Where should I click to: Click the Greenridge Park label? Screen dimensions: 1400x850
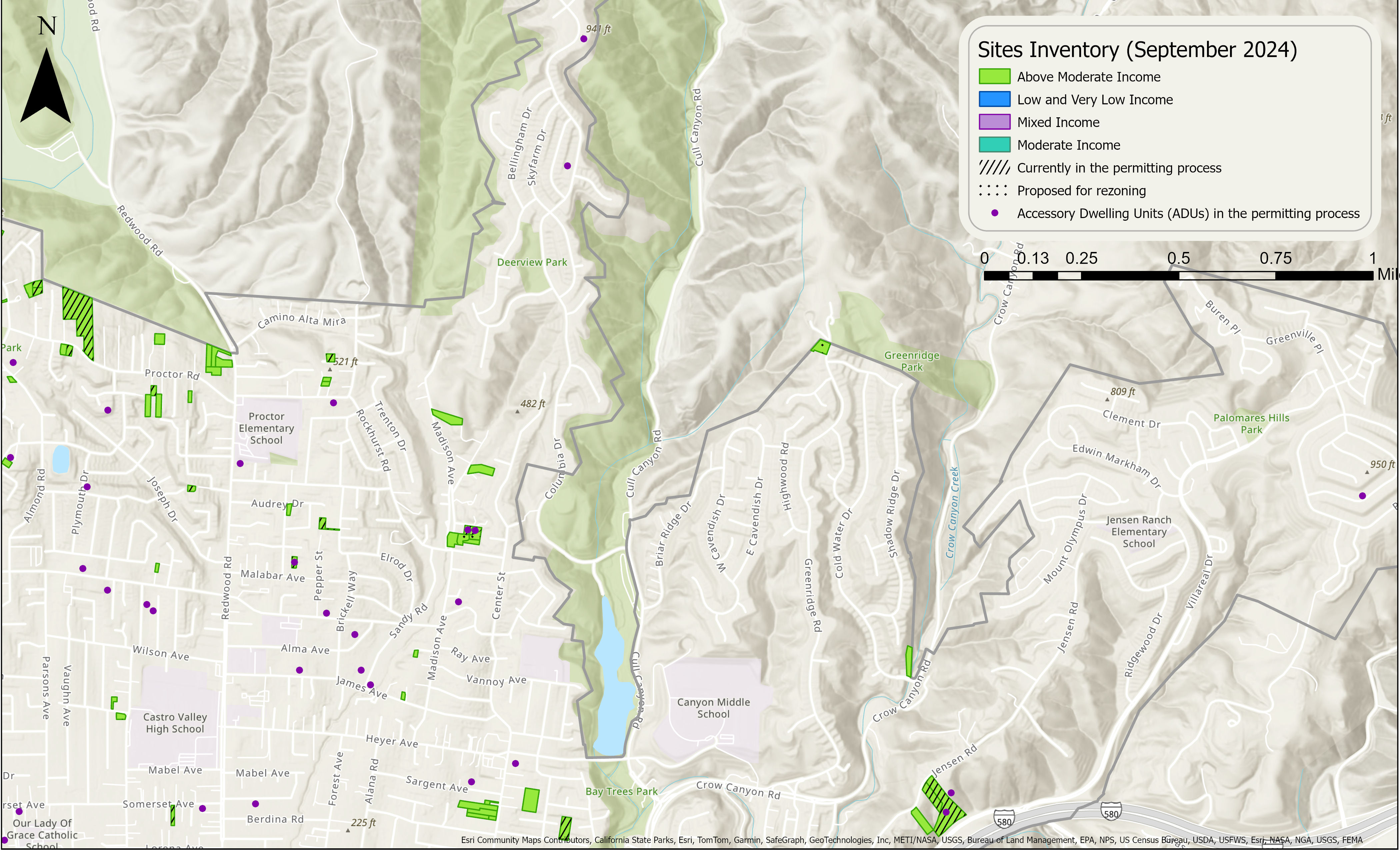click(911, 361)
